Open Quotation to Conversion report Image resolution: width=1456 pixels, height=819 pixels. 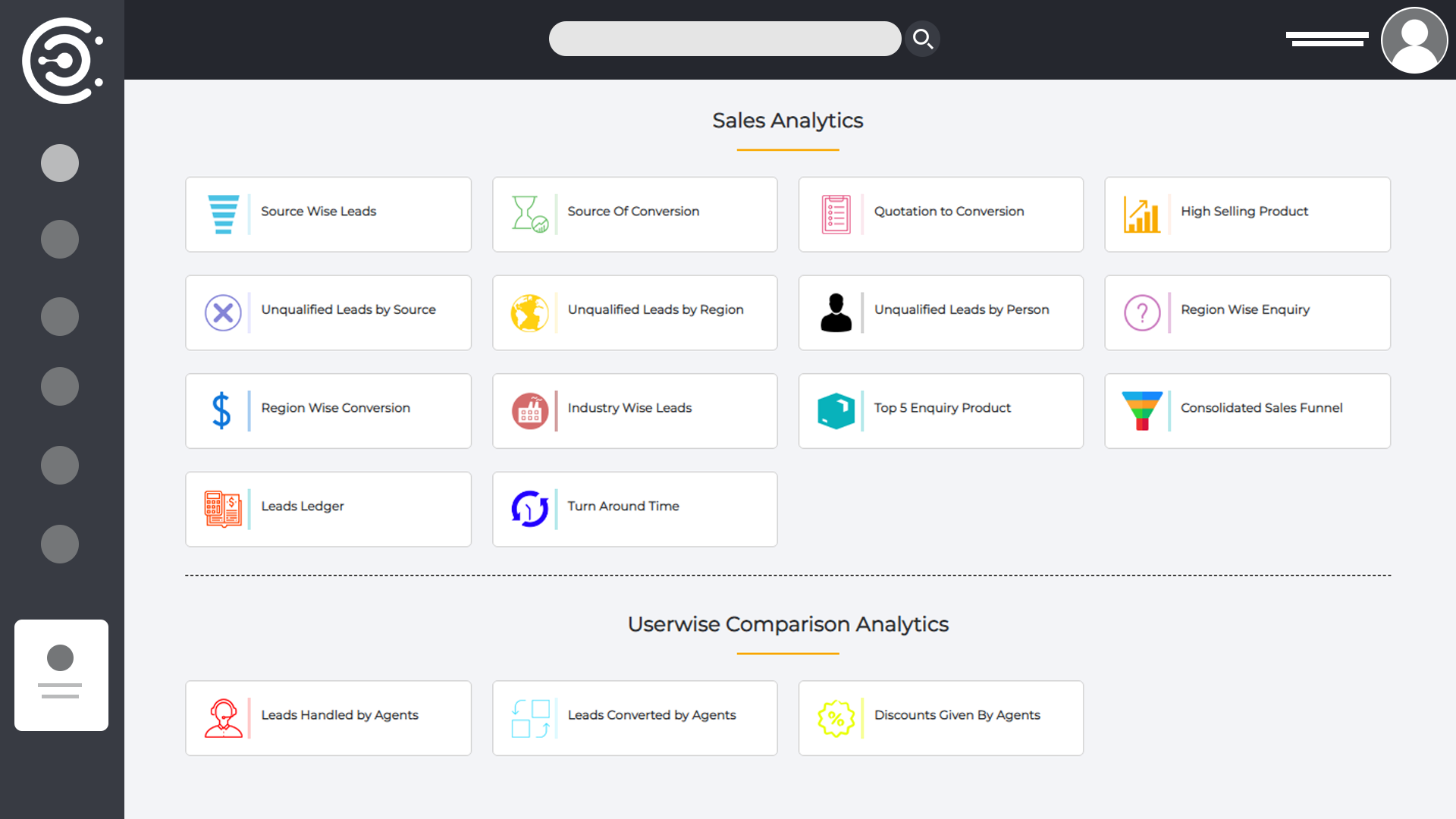click(941, 215)
